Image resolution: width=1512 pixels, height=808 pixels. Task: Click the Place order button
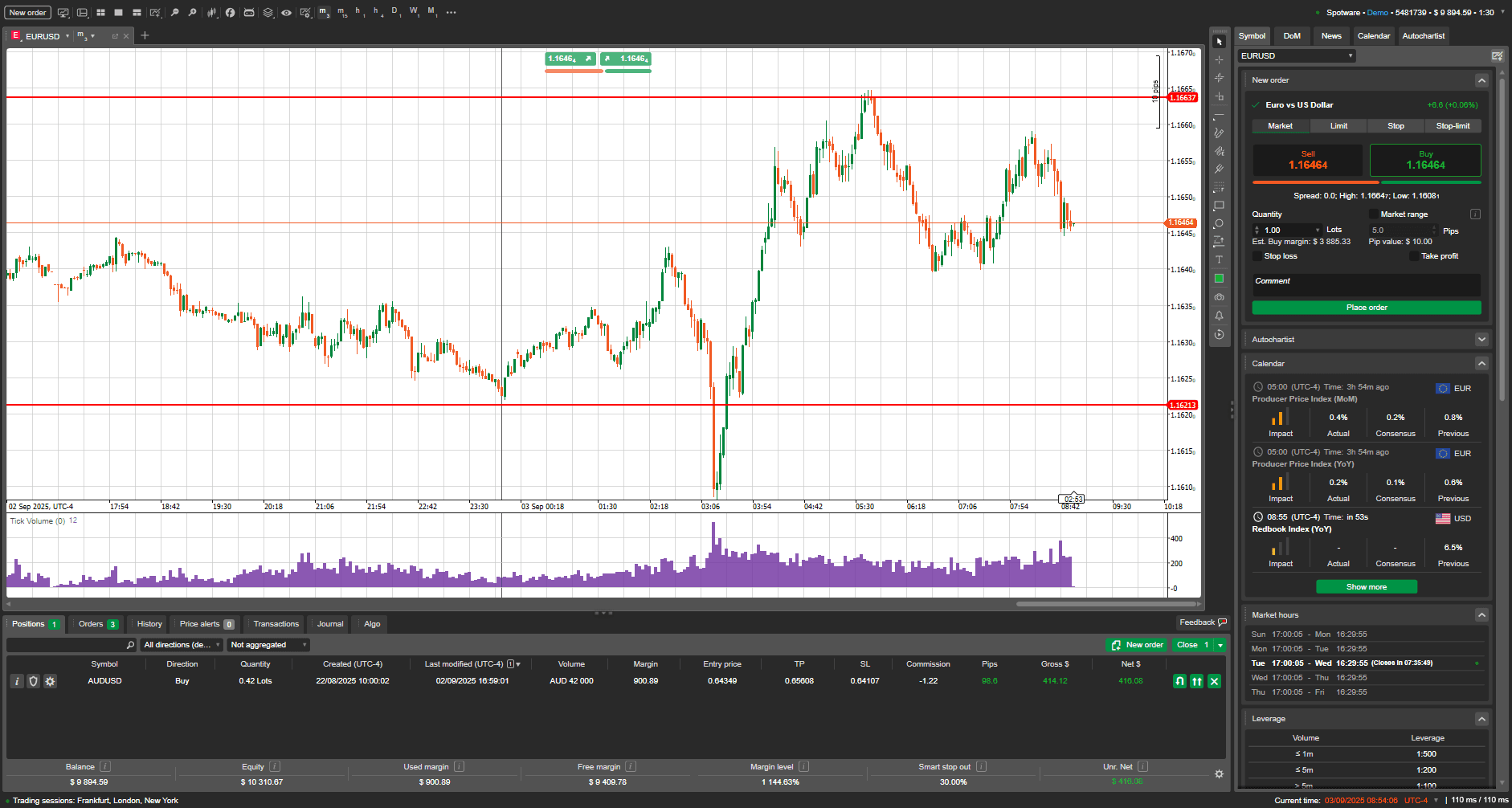pyautogui.click(x=1366, y=308)
